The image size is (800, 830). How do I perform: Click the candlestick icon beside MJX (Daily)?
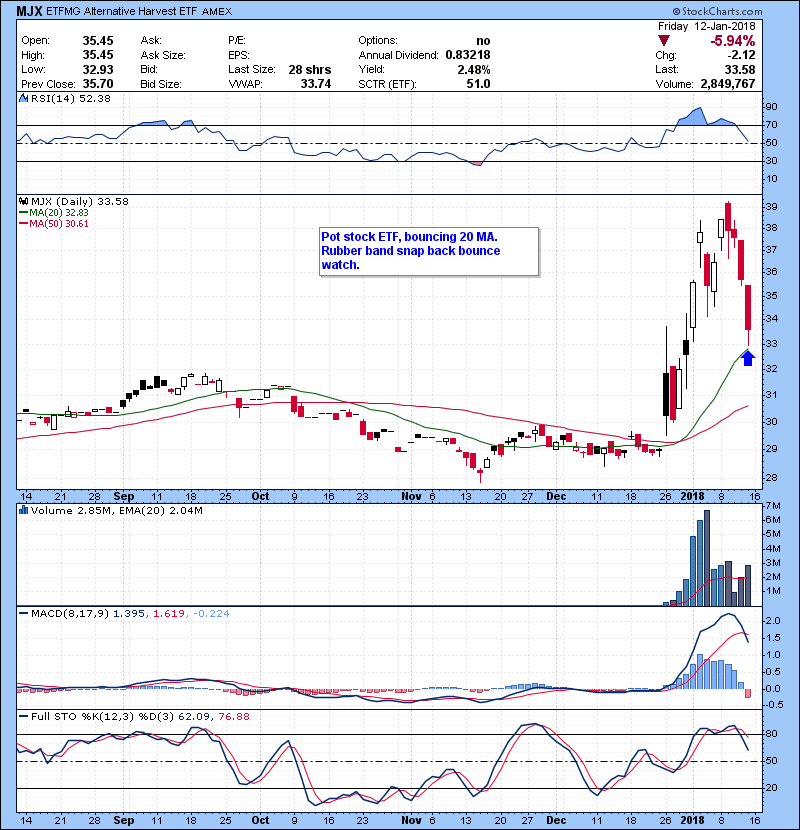tap(23, 201)
